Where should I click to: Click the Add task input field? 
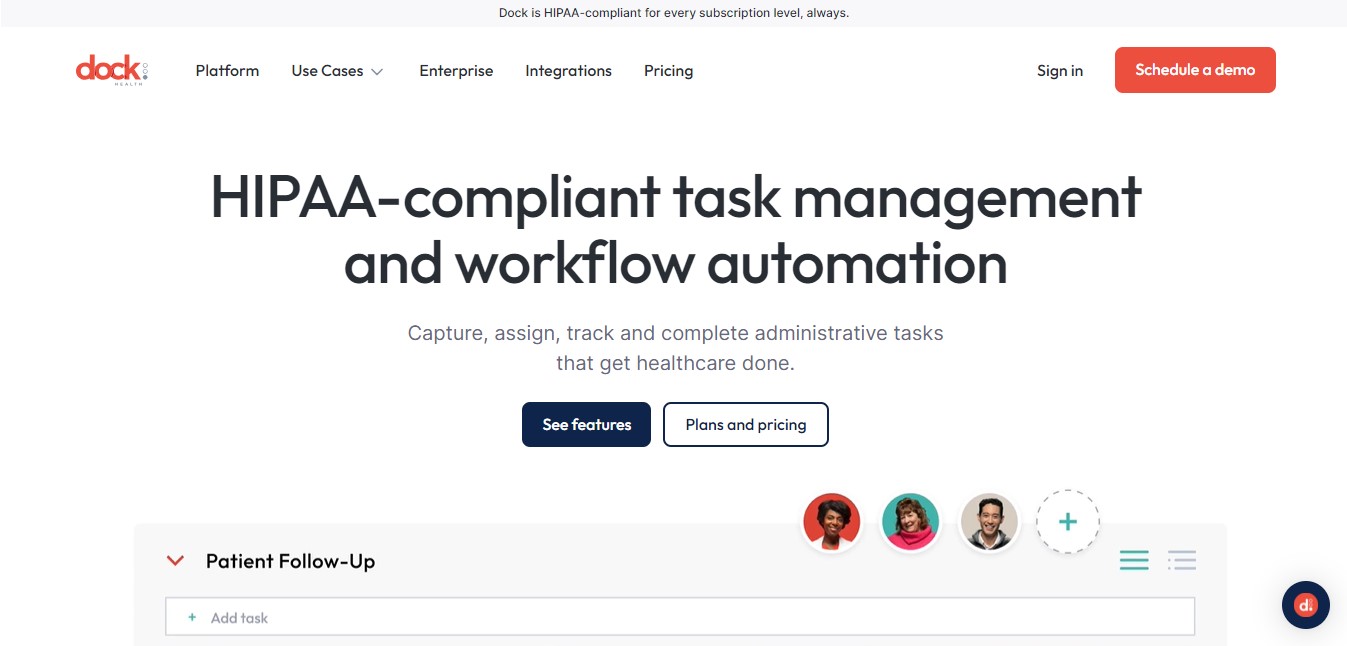680,618
